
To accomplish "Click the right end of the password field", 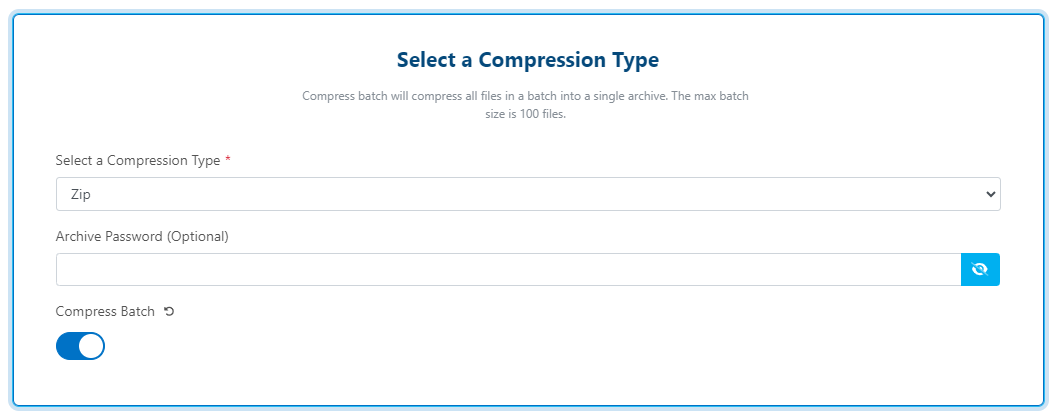I will pyautogui.click(x=940, y=270).
